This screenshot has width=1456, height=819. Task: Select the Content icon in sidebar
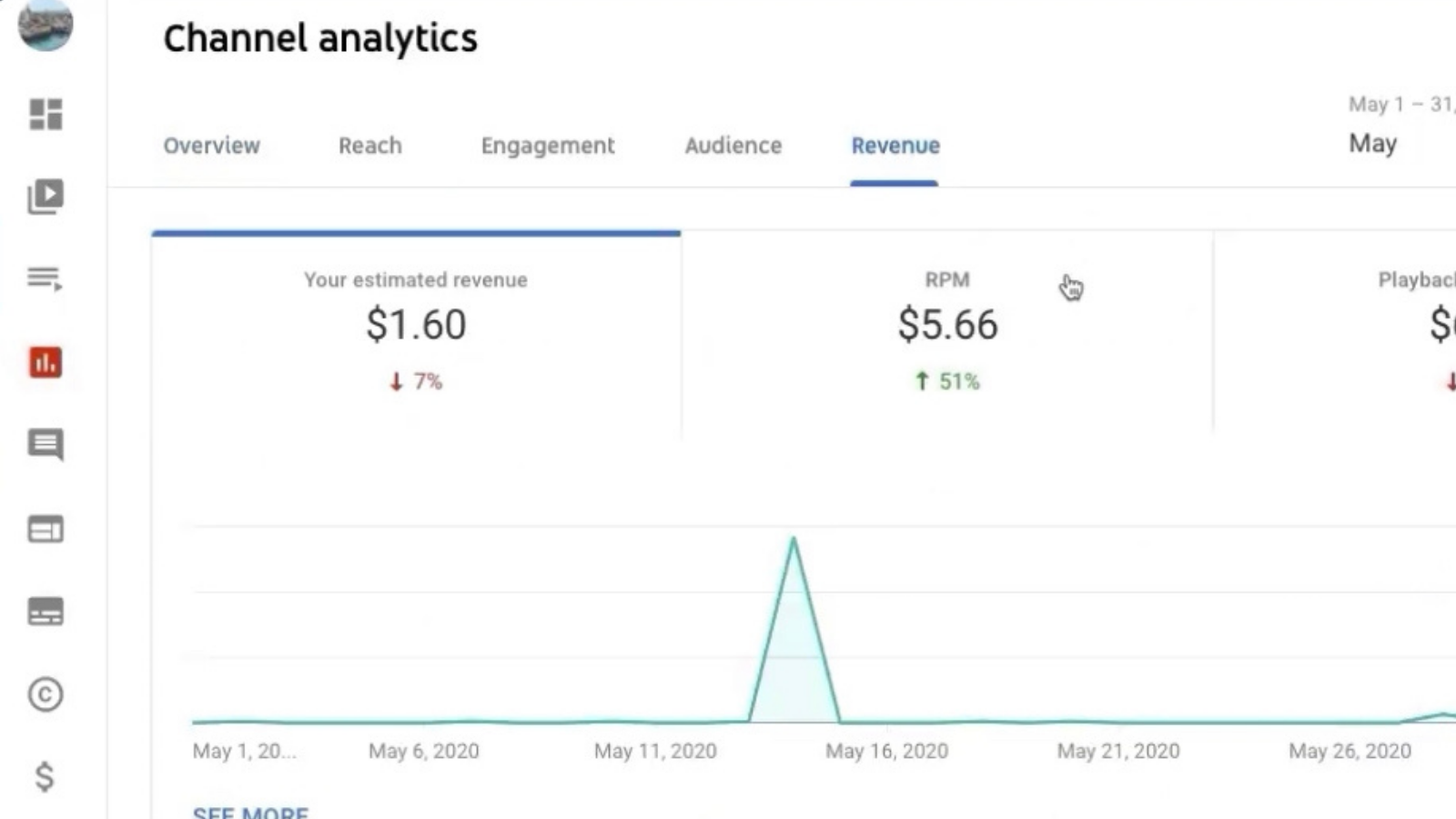[44, 196]
